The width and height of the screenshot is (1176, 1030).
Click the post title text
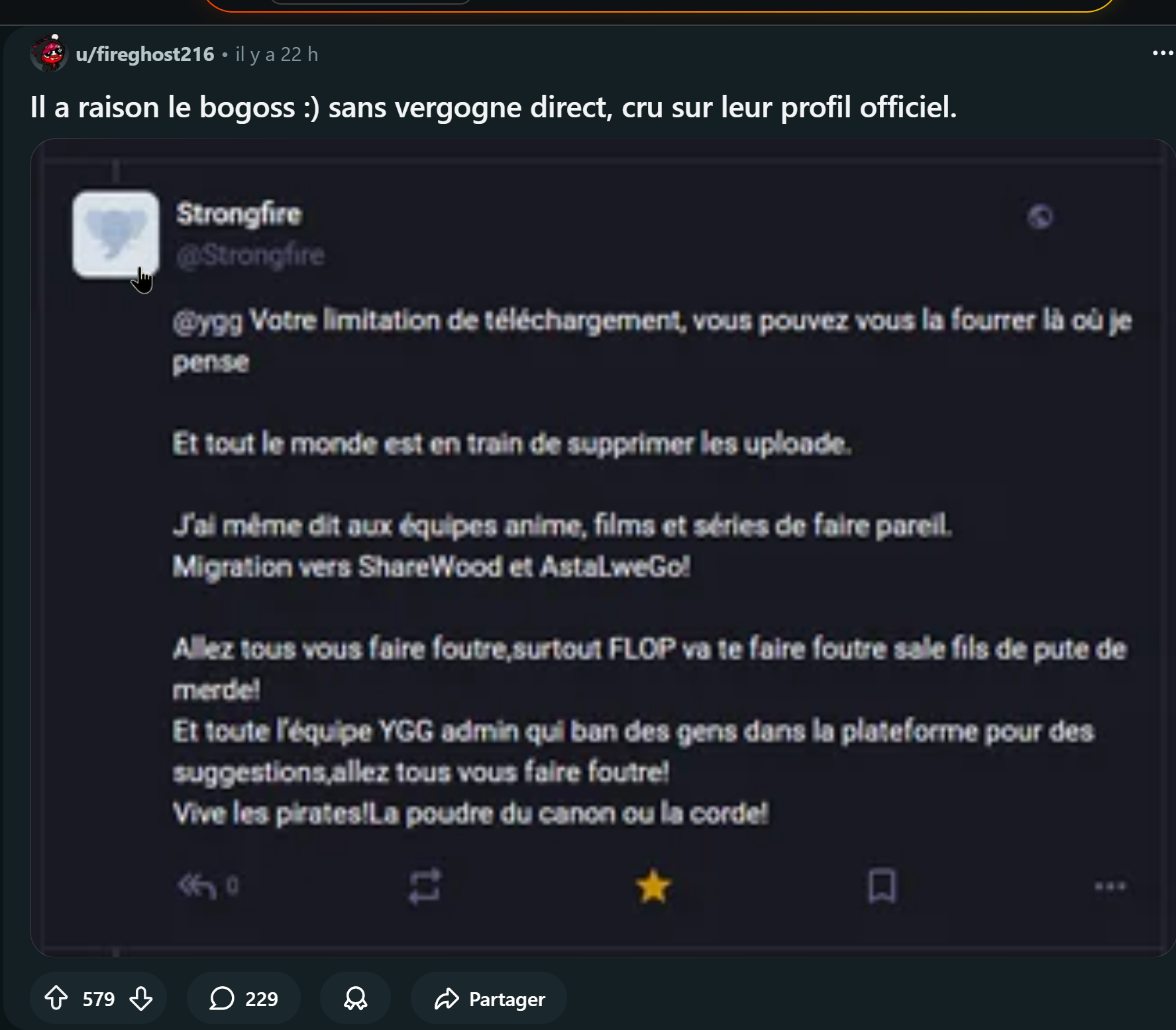494,107
